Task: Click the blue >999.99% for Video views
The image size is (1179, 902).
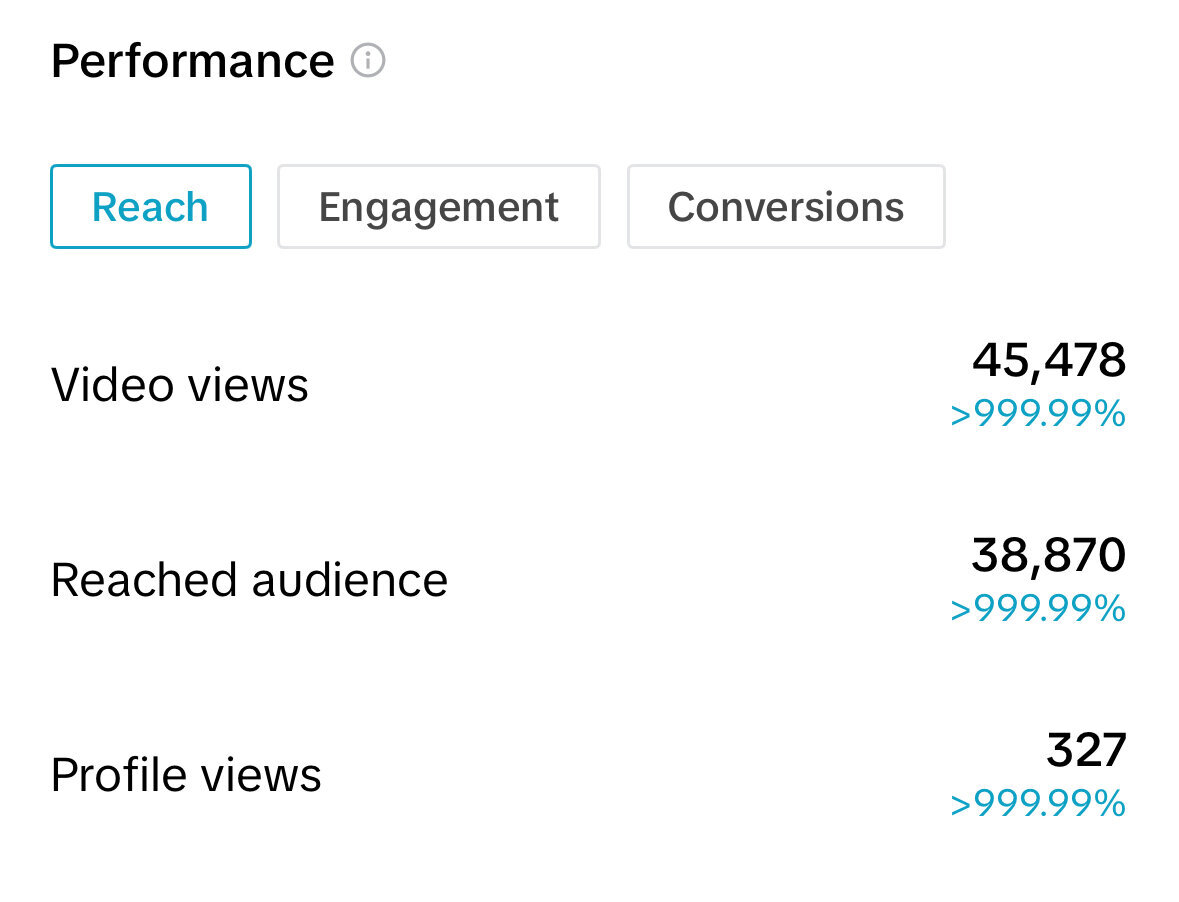Action: (1038, 414)
